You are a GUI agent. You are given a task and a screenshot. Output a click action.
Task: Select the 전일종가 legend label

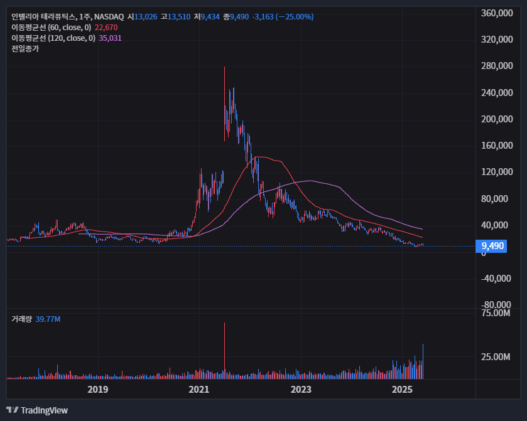[25, 49]
